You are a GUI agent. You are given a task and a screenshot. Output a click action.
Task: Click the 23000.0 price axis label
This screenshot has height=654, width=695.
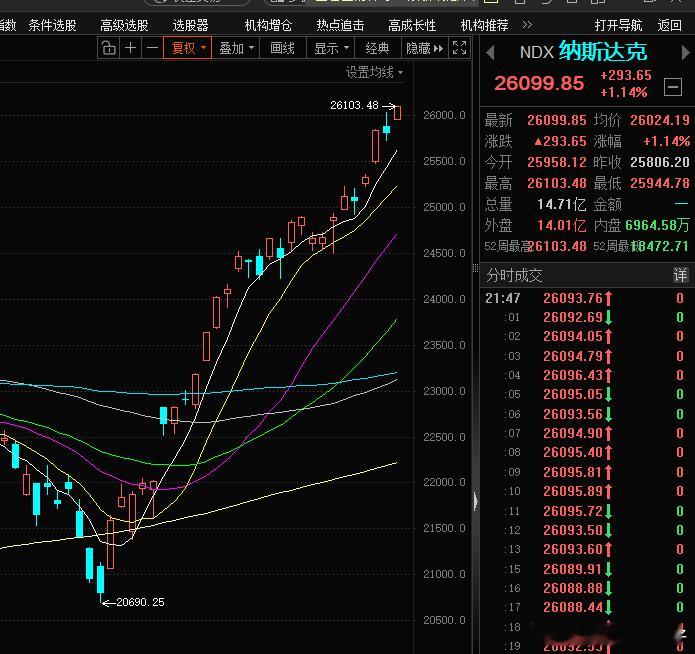(x=444, y=391)
